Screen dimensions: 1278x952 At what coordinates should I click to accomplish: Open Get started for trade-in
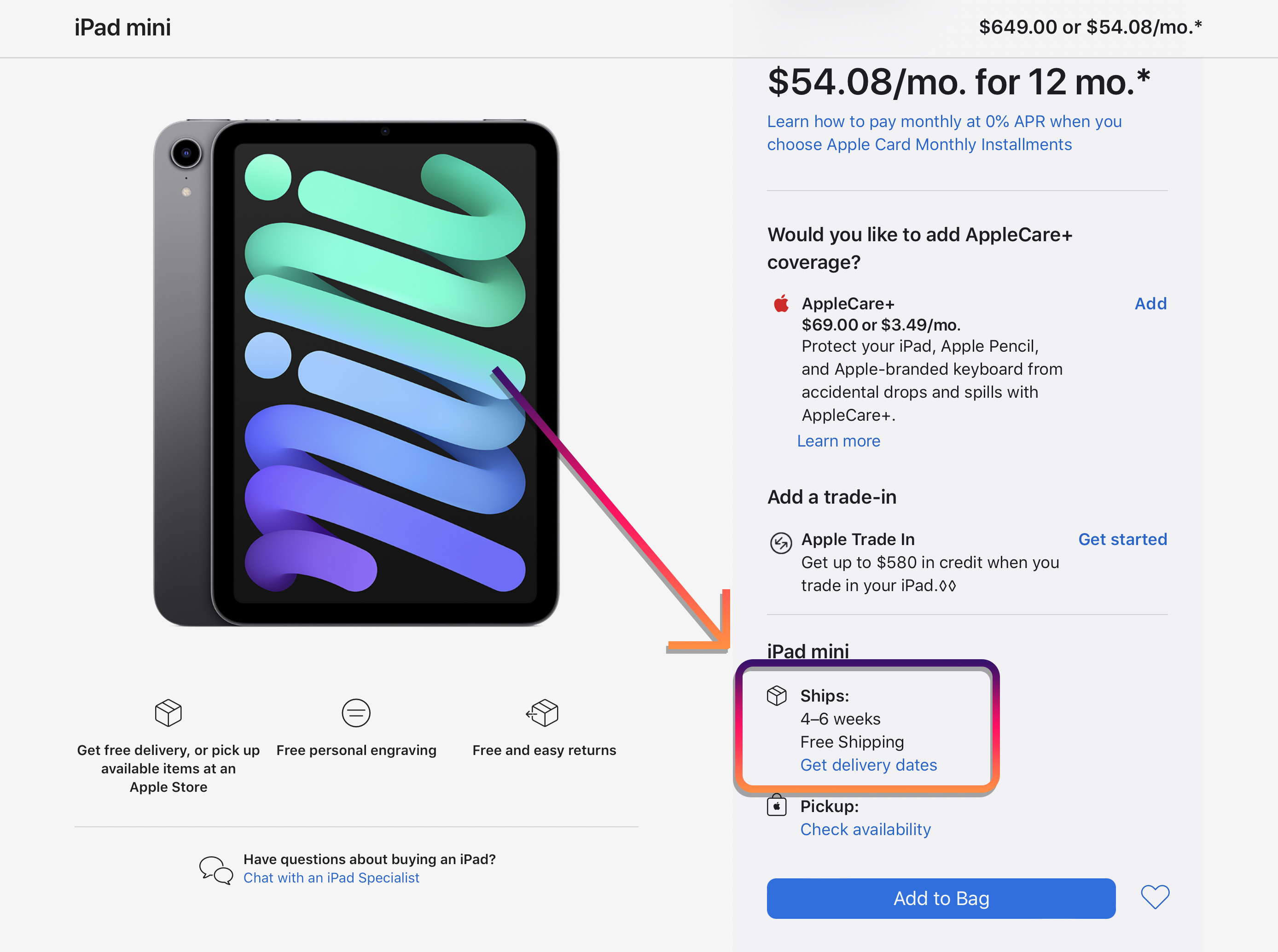click(1122, 540)
